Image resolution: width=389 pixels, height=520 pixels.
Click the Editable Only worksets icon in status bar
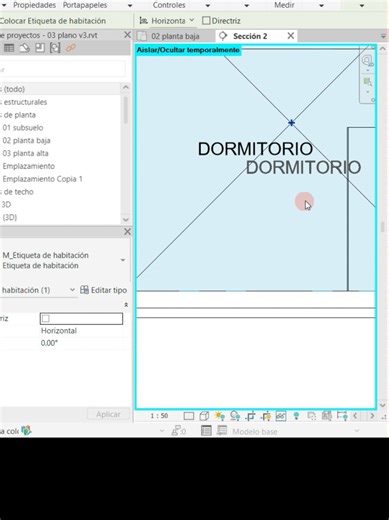tap(179, 431)
